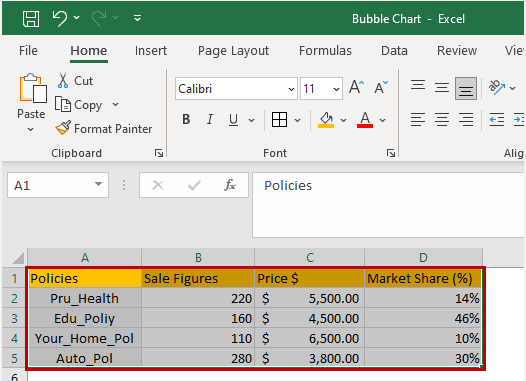526x381 pixels.
Task: Click the Sale Figures header cell
Action: (x=198, y=278)
